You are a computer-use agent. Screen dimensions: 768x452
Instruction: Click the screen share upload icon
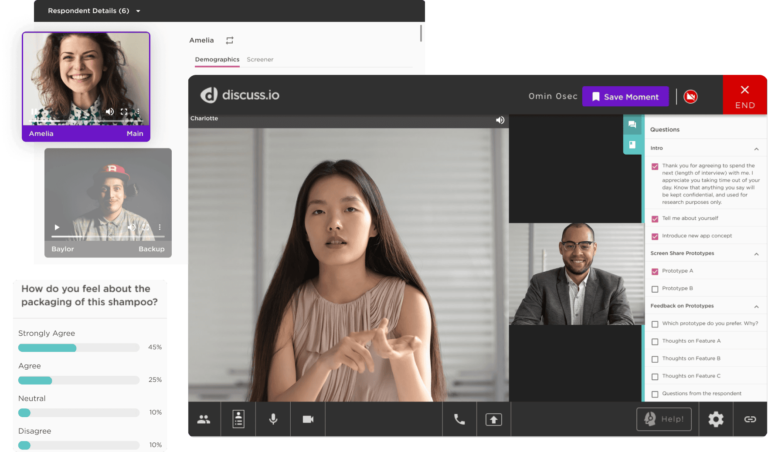493,419
